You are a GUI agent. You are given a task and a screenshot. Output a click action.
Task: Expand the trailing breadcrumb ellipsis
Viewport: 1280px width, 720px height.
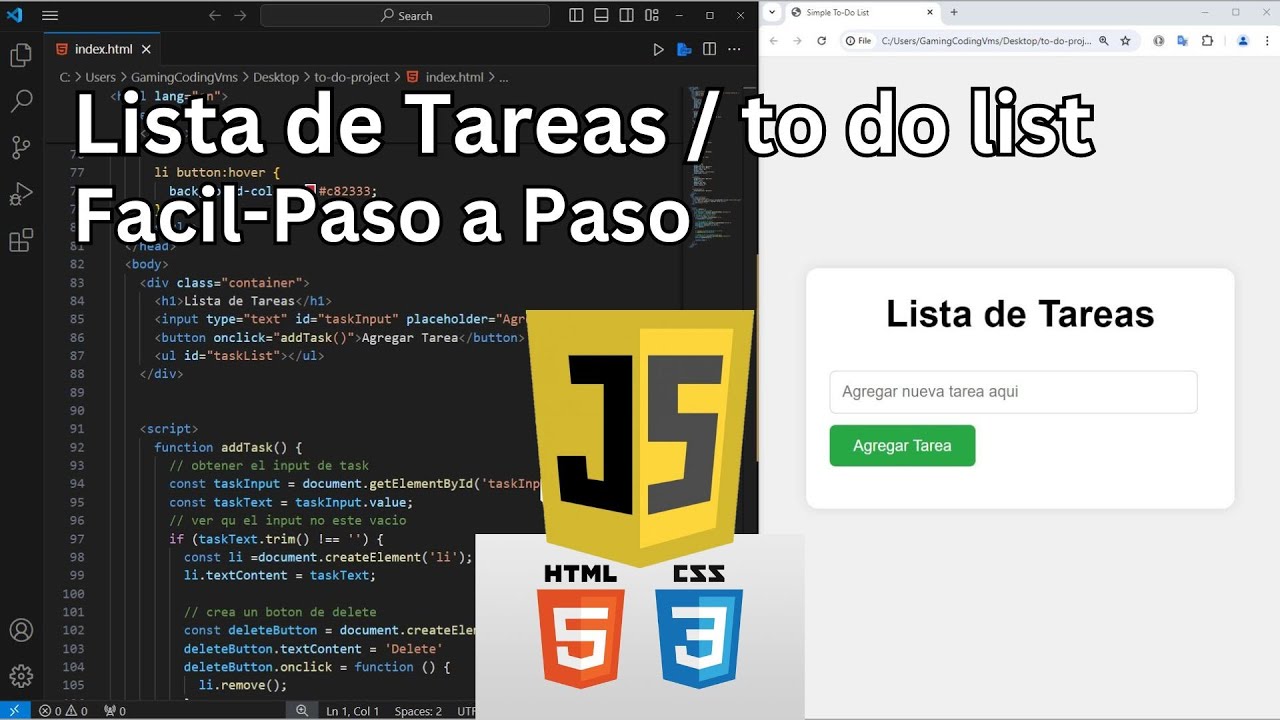pyautogui.click(x=504, y=77)
